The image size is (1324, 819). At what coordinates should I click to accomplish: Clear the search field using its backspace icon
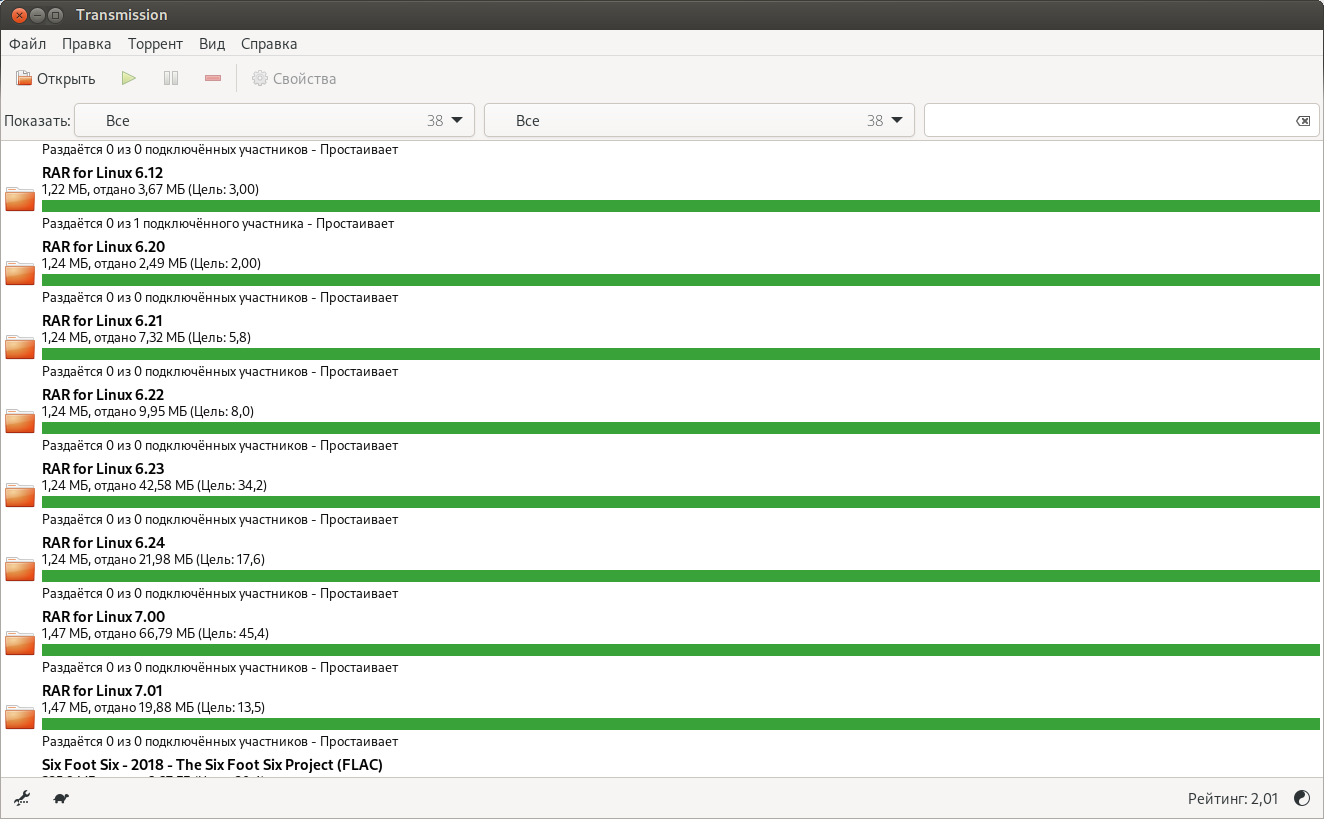pos(1302,121)
